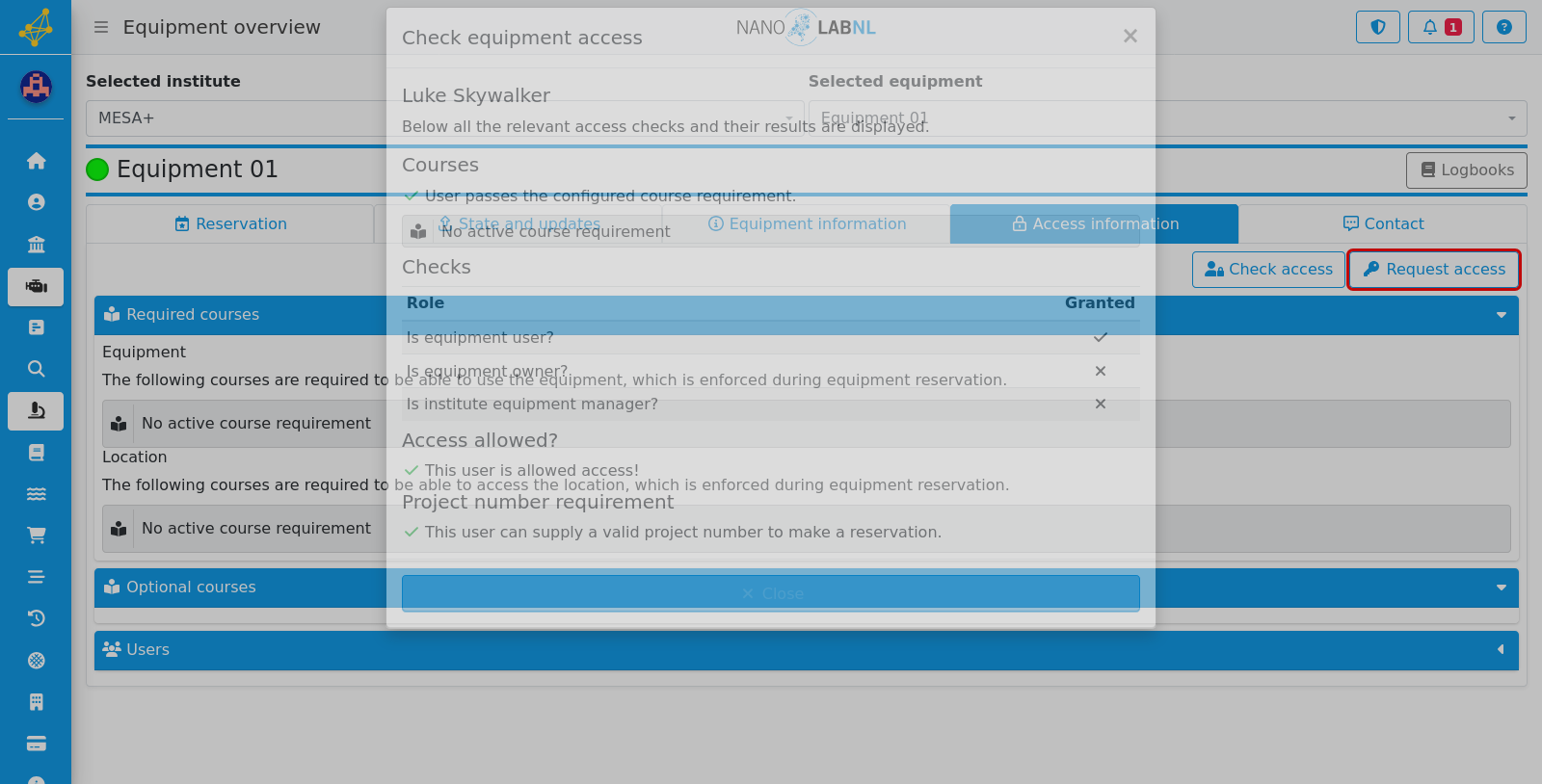Click the 'Is equipment user?' row text
The image size is (1542, 784).
480,338
